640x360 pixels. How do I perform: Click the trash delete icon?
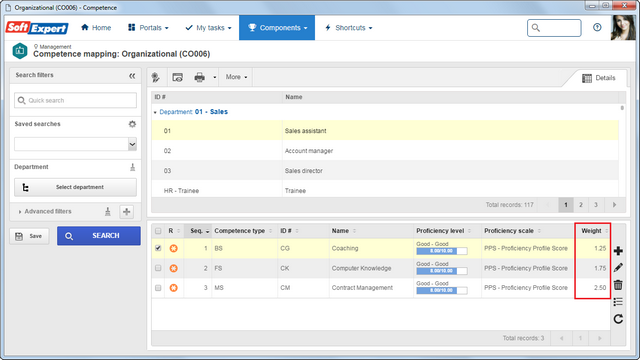point(618,285)
